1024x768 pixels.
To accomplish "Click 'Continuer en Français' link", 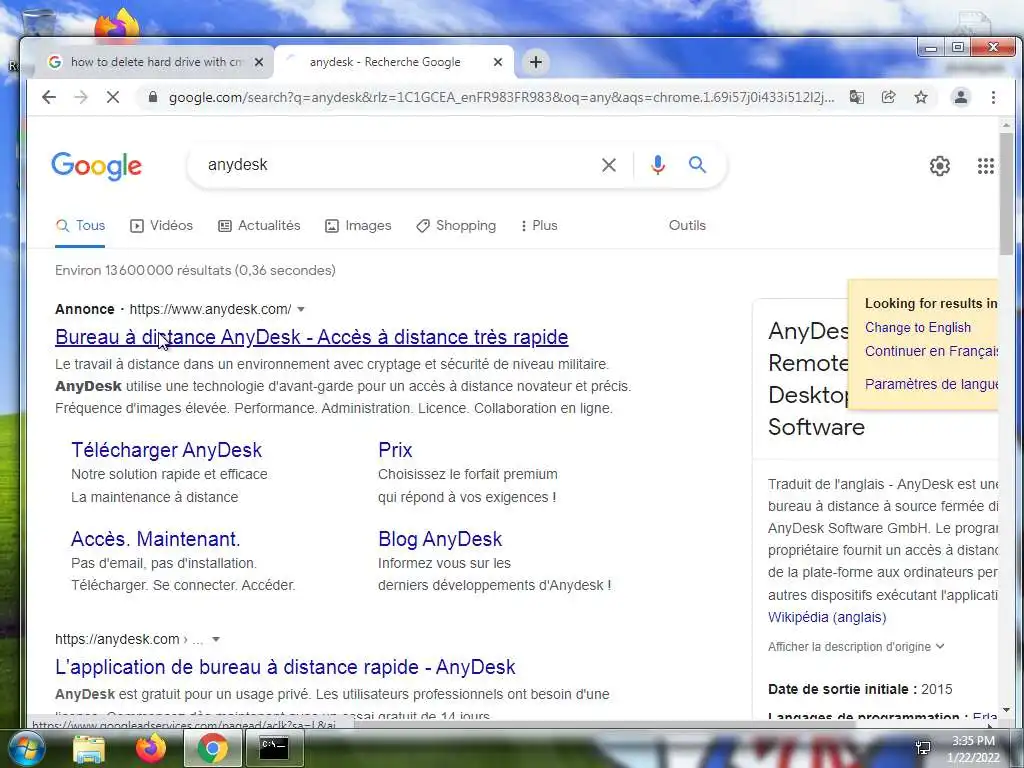I will (931, 351).
